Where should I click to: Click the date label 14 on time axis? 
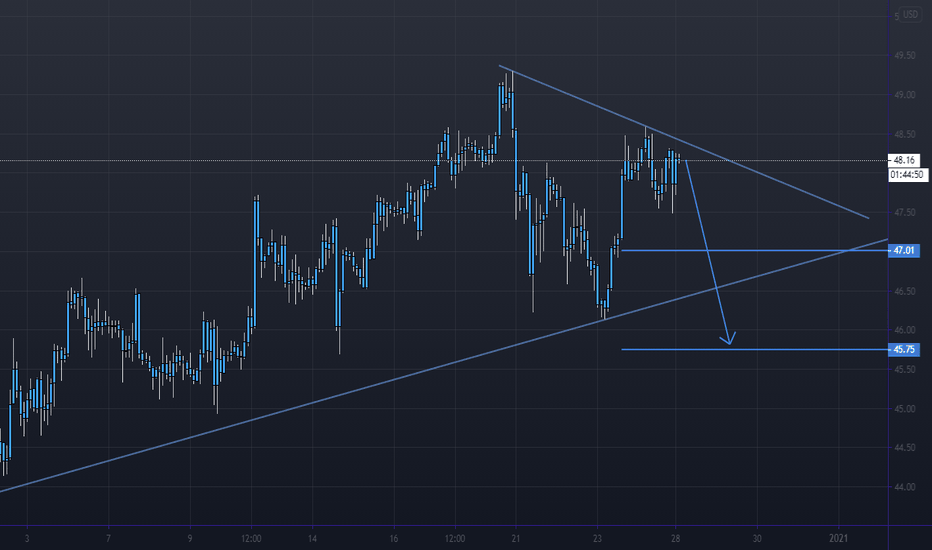pos(313,539)
